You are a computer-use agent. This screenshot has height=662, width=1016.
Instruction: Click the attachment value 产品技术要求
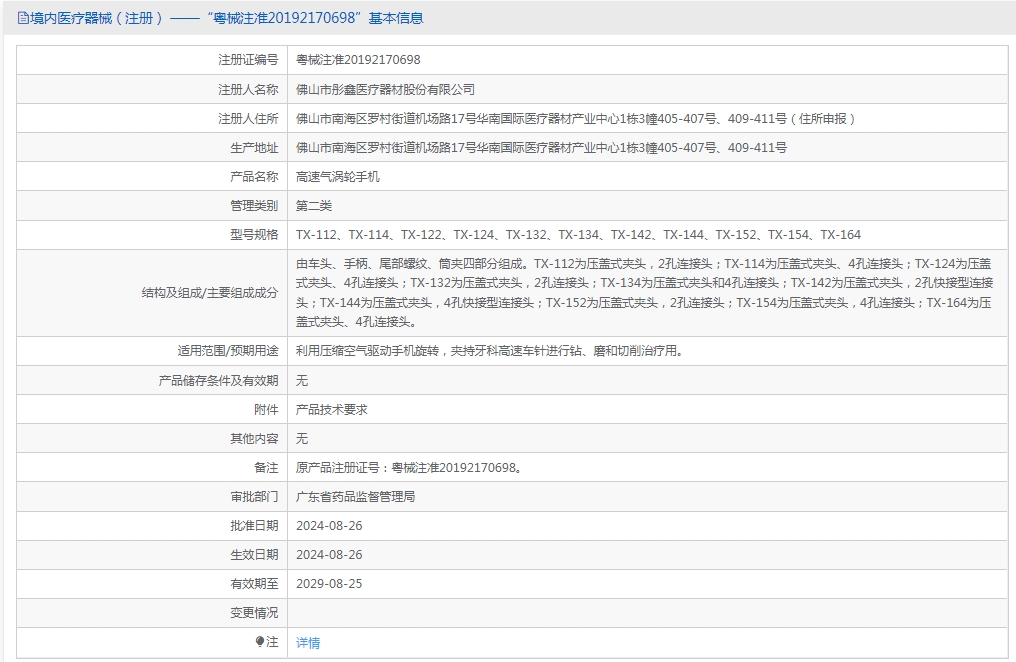pyautogui.click(x=332, y=409)
